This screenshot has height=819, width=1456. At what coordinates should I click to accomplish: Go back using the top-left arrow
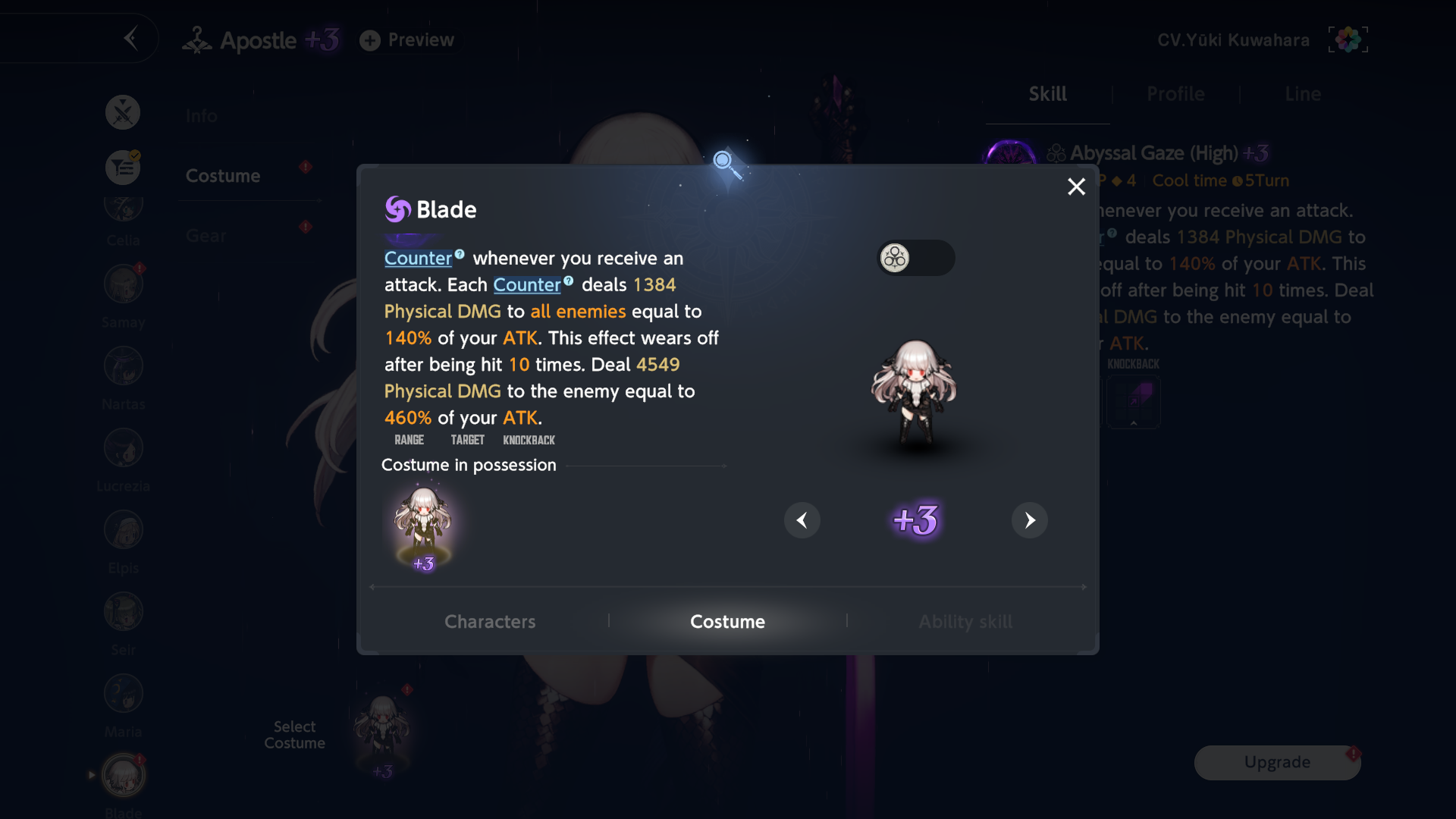click(x=130, y=38)
